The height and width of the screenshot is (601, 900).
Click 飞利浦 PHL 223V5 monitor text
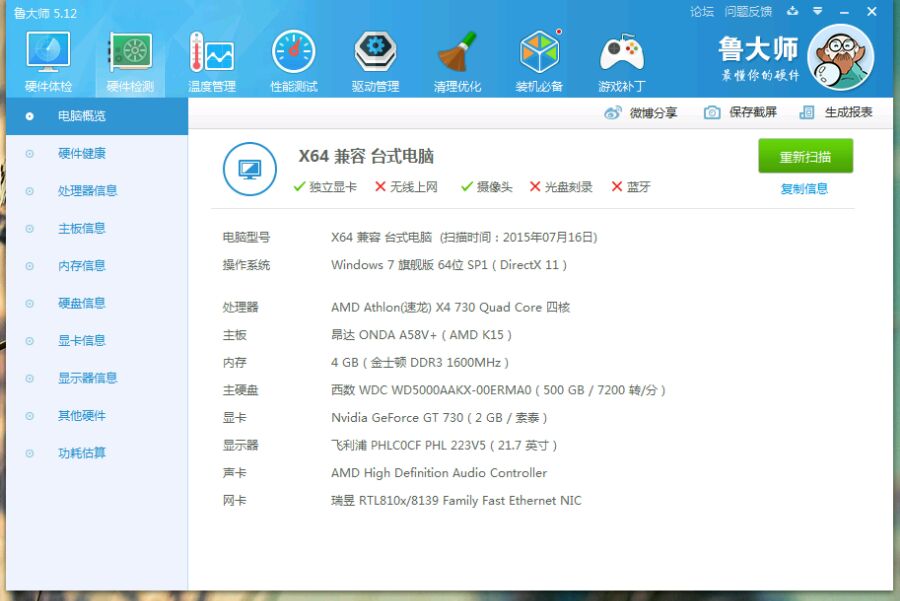coord(444,445)
